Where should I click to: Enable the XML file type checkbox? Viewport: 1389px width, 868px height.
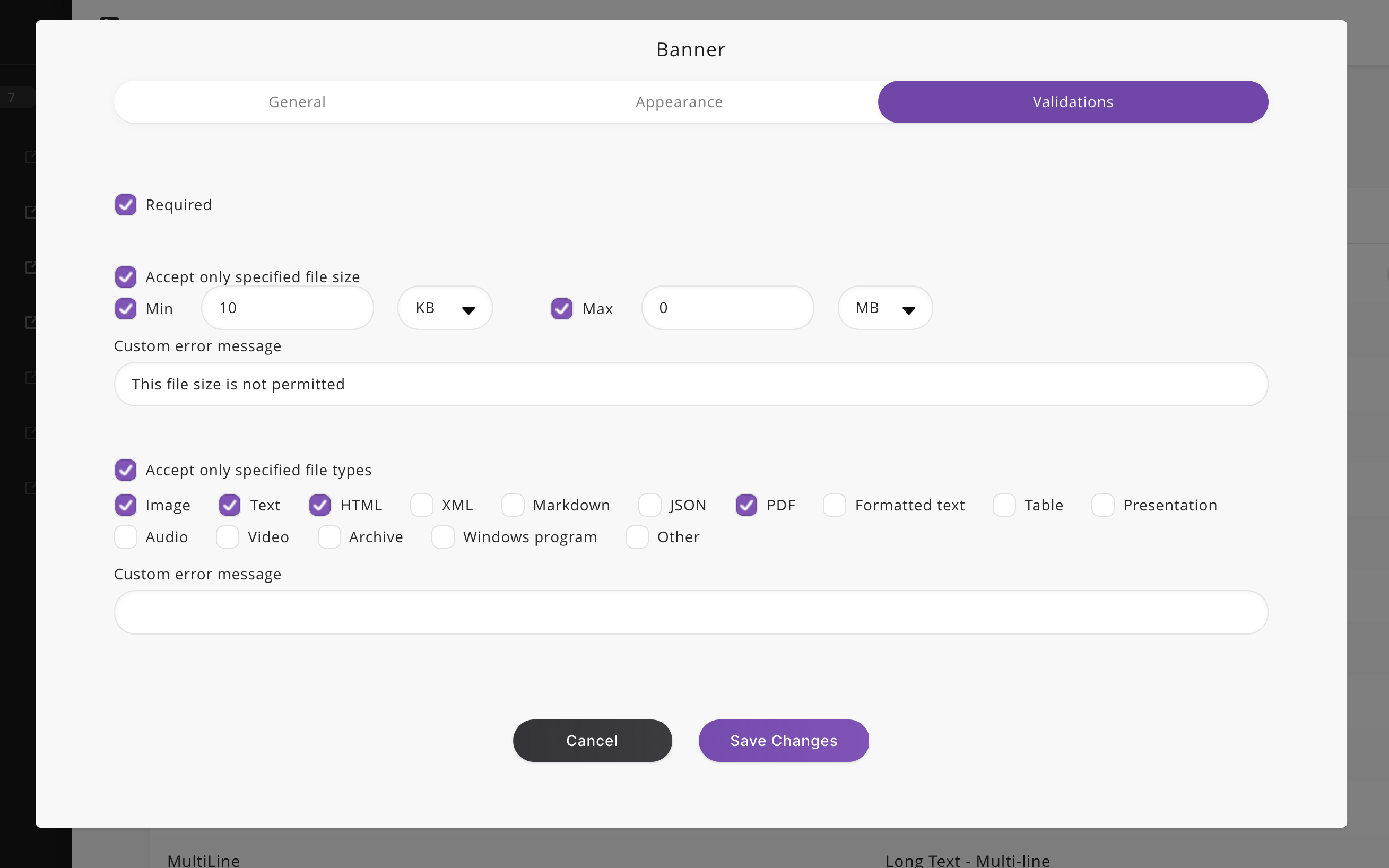tap(420, 504)
